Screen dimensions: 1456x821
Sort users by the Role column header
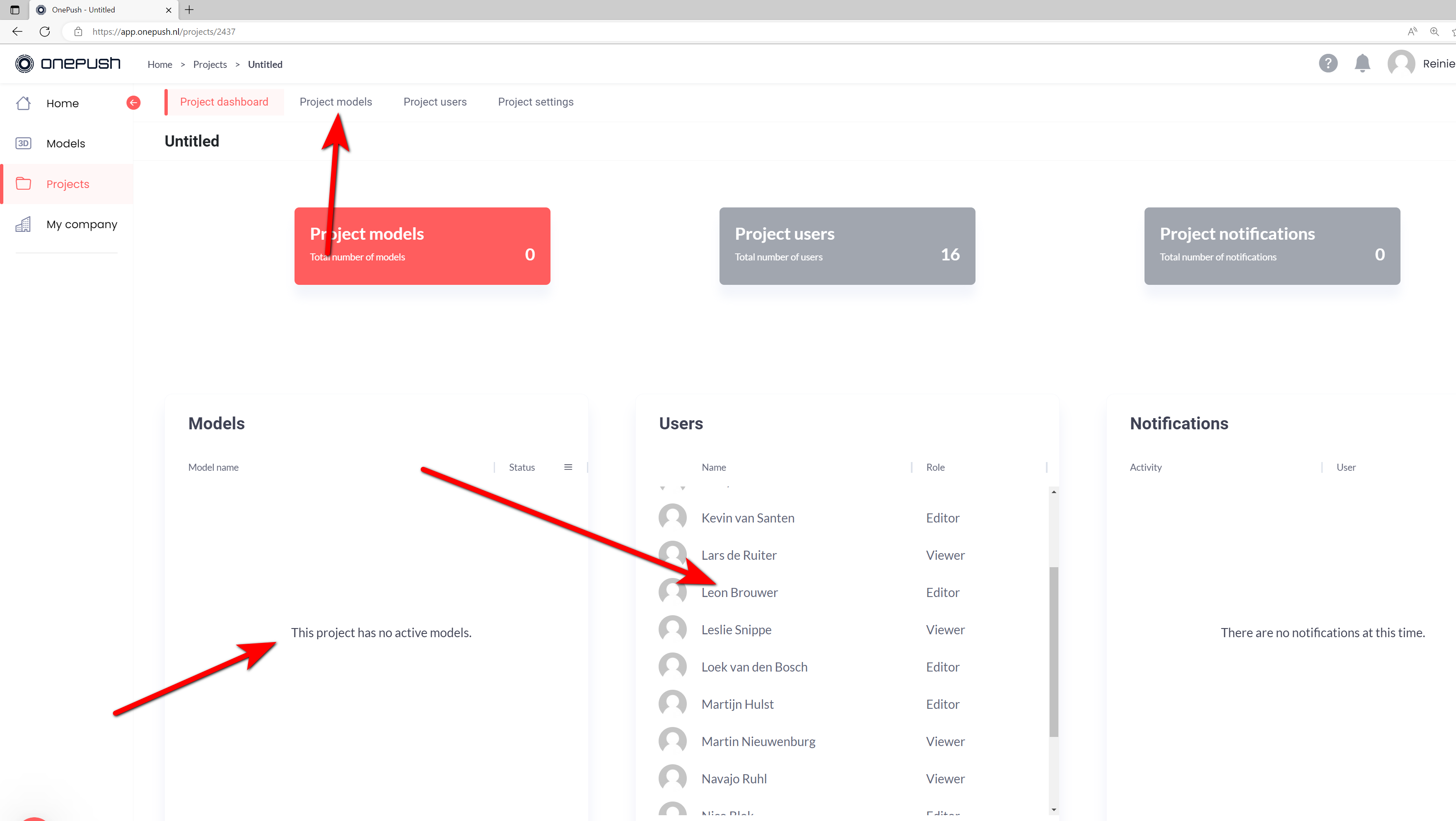(935, 467)
